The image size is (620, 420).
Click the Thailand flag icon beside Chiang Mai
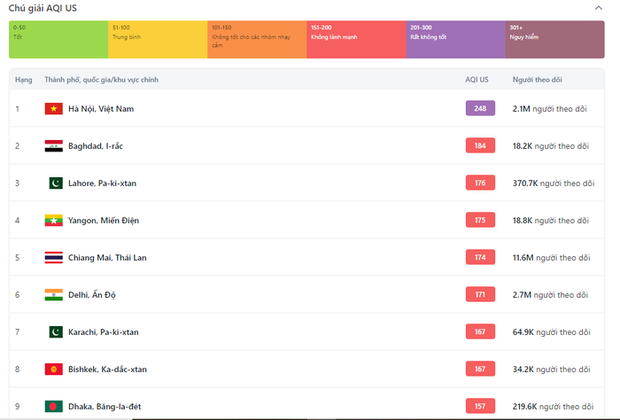[54, 257]
